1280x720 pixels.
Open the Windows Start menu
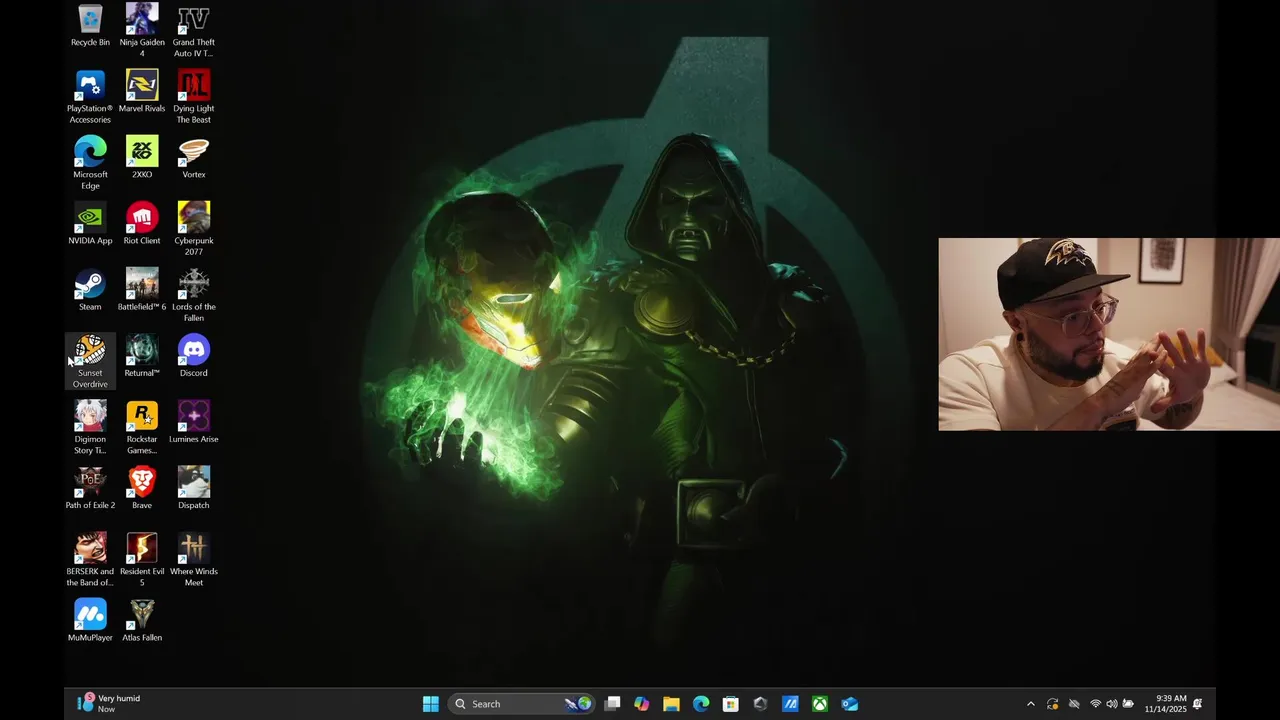point(431,704)
